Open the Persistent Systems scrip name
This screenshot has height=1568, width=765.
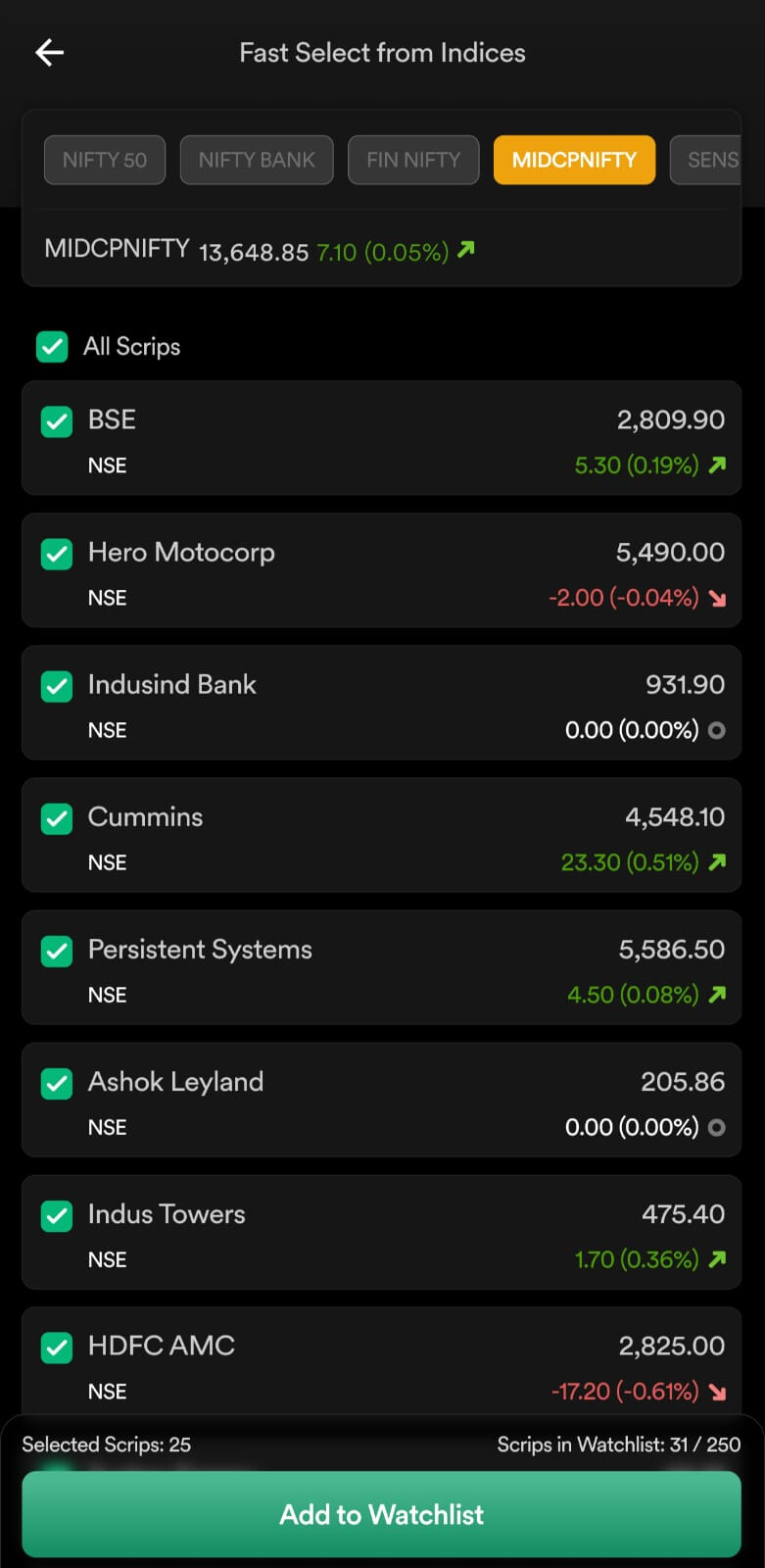click(200, 950)
